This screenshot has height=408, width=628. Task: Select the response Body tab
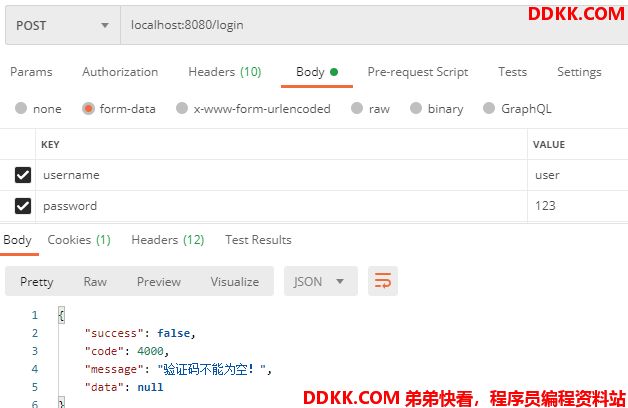point(17,240)
